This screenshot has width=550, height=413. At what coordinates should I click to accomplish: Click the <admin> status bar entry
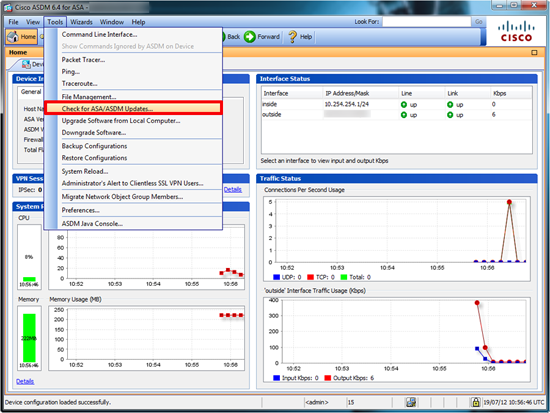click(x=317, y=402)
